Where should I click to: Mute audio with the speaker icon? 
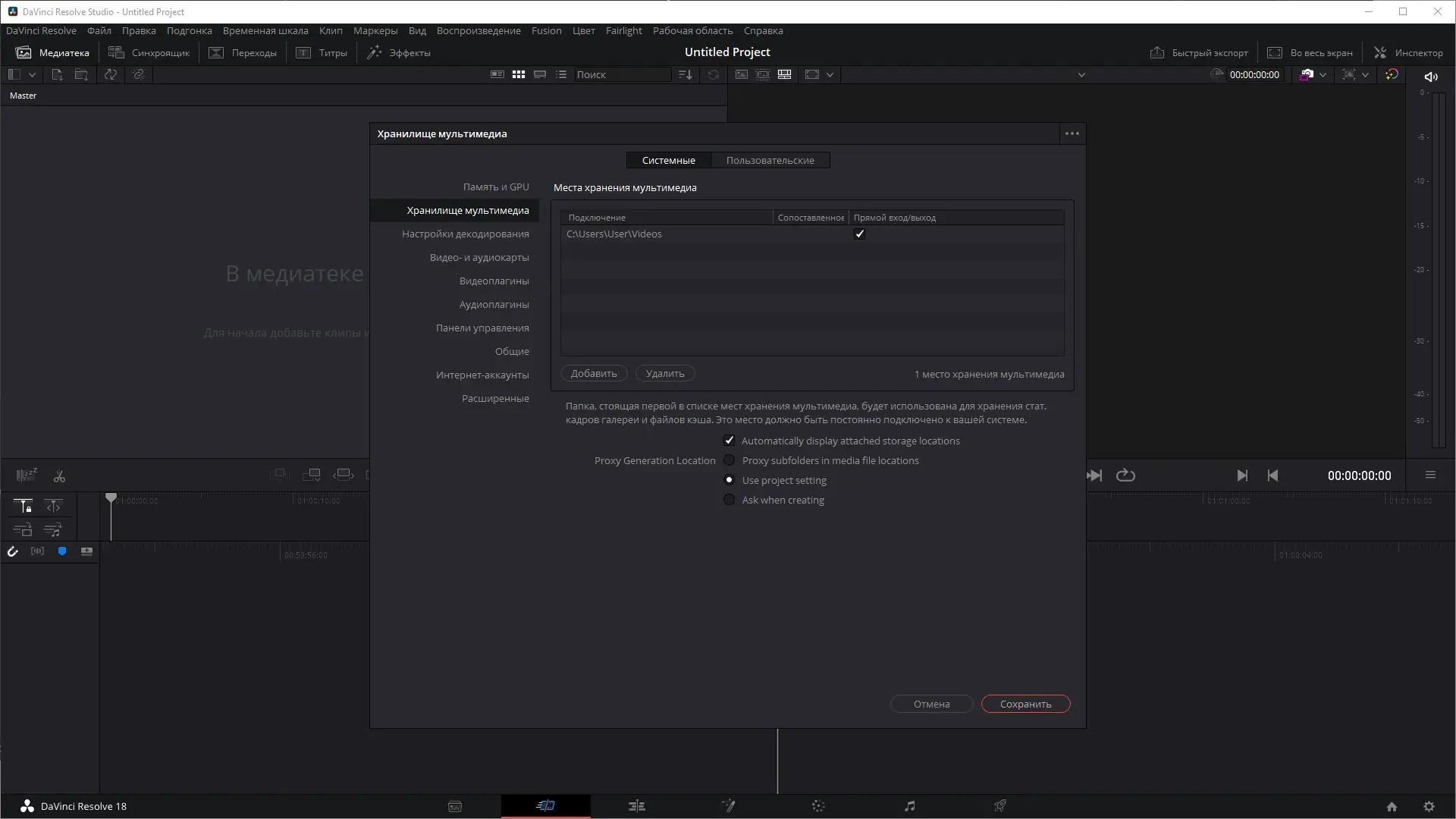click(1431, 77)
